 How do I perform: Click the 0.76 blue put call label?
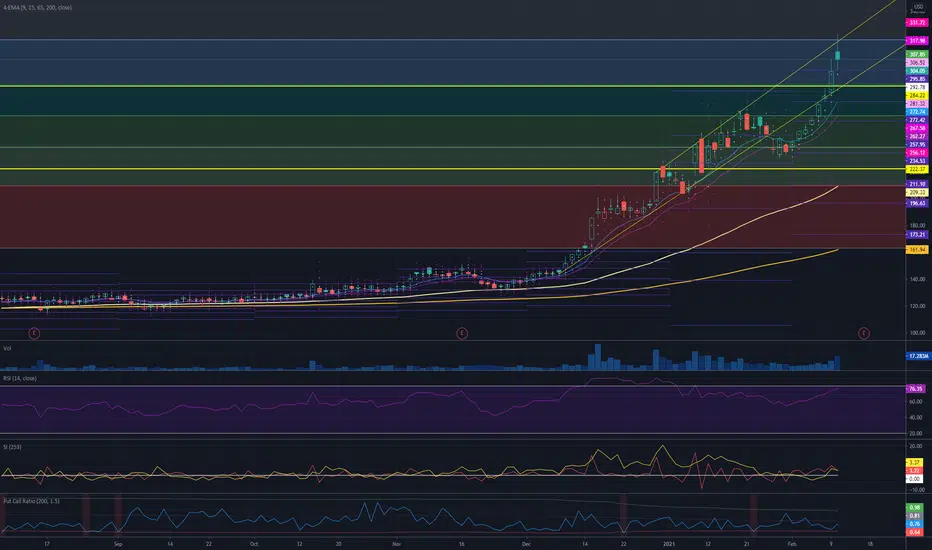point(914,524)
